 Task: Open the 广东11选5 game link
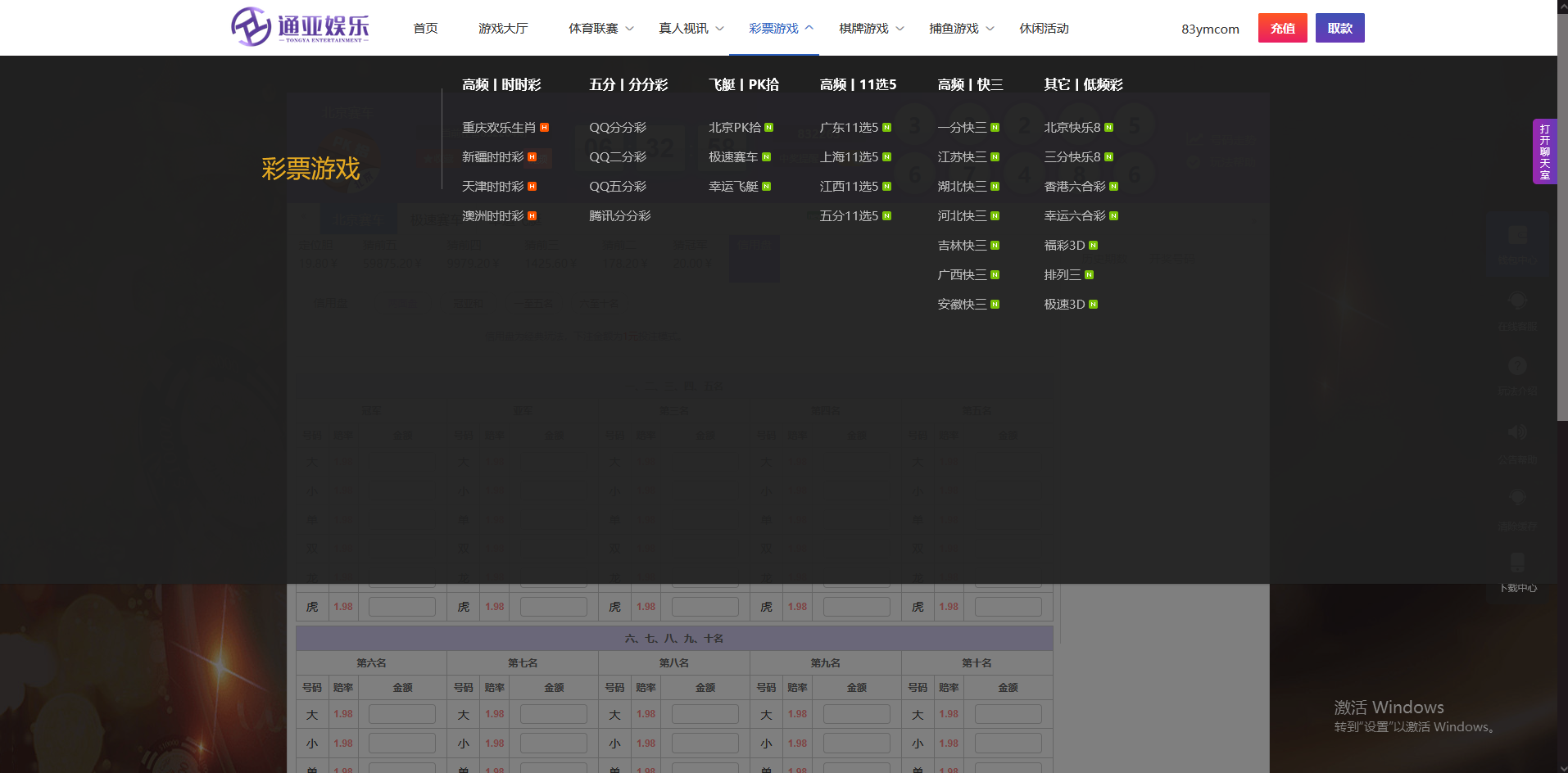(849, 128)
